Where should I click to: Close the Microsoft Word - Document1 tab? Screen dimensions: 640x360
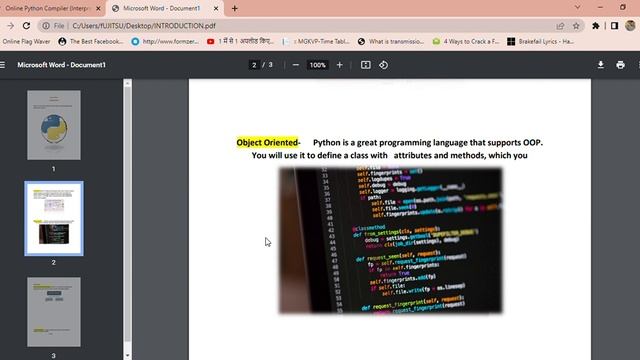[x=216, y=8]
